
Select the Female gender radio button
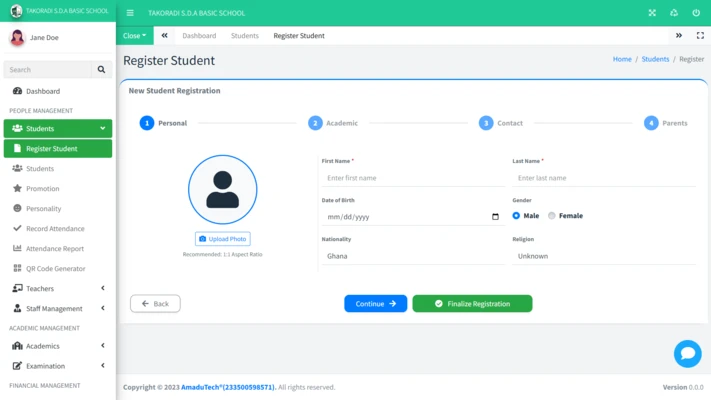(551, 215)
